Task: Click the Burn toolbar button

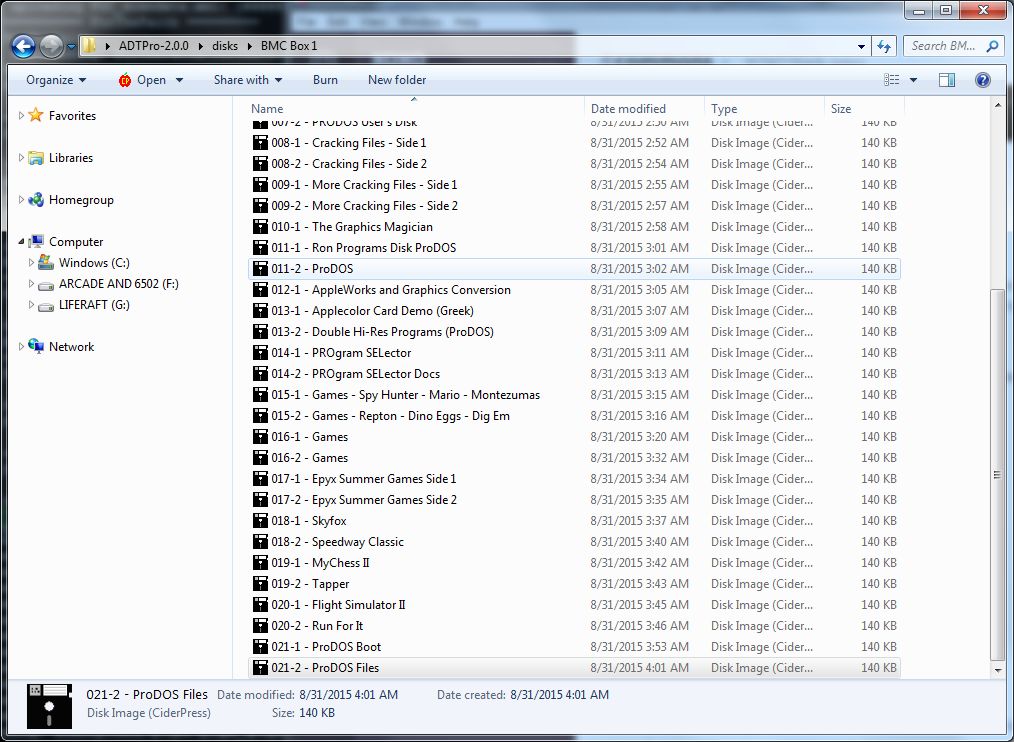Action: coord(325,80)
